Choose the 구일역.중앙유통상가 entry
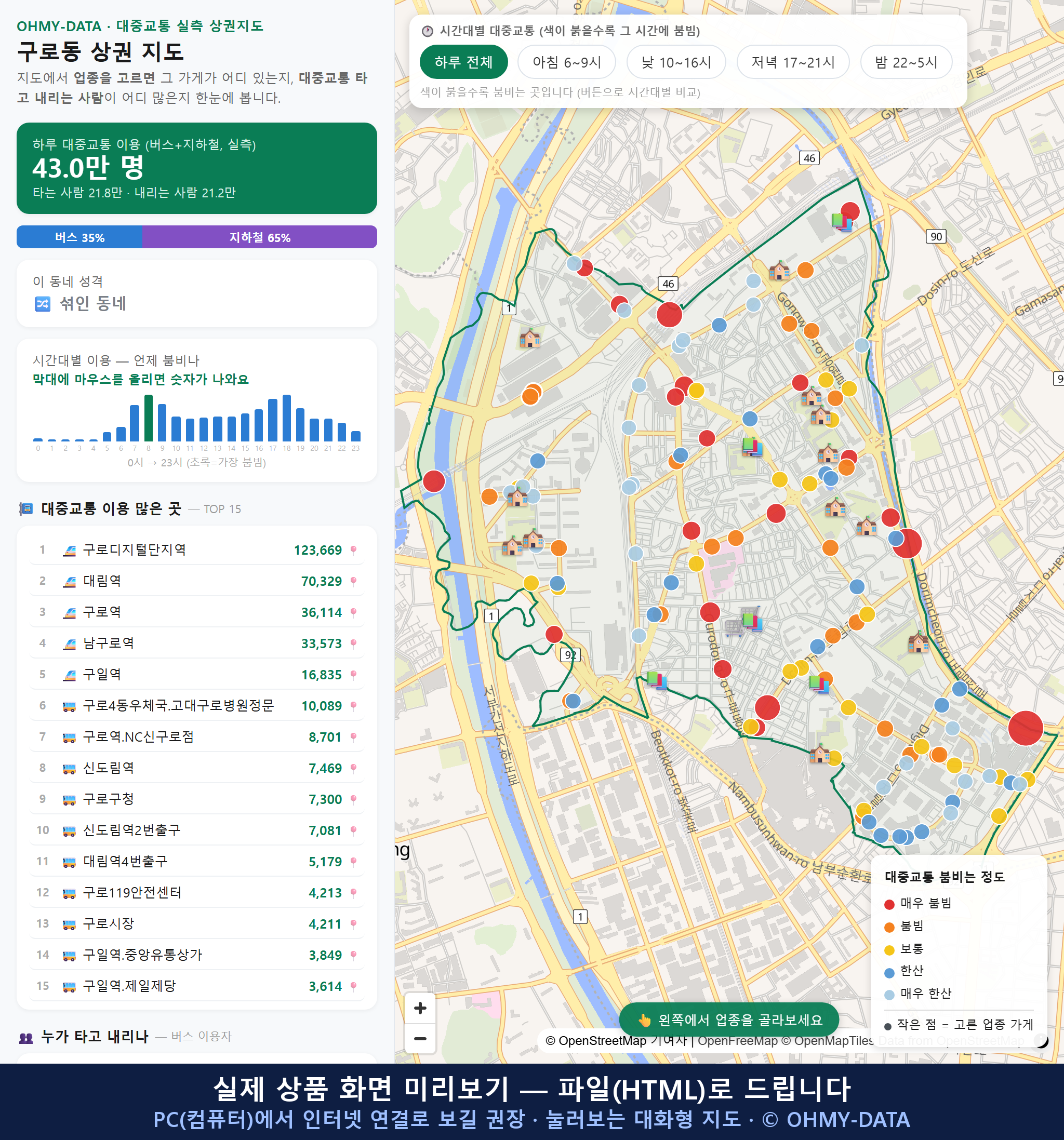Image resolution: width=1064 pixels, height=1140 pixels. pyautogui.click(x=197, y=955)
